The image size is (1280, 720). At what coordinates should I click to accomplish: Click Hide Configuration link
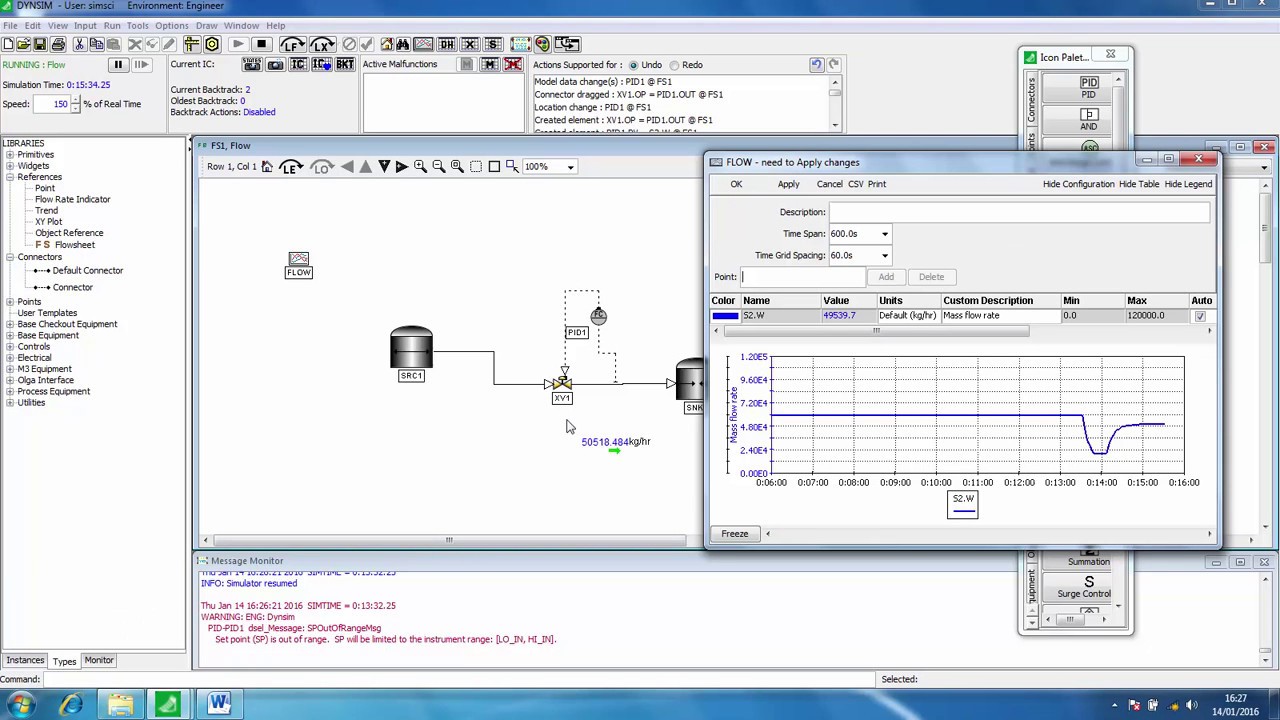pos(1078,184)
